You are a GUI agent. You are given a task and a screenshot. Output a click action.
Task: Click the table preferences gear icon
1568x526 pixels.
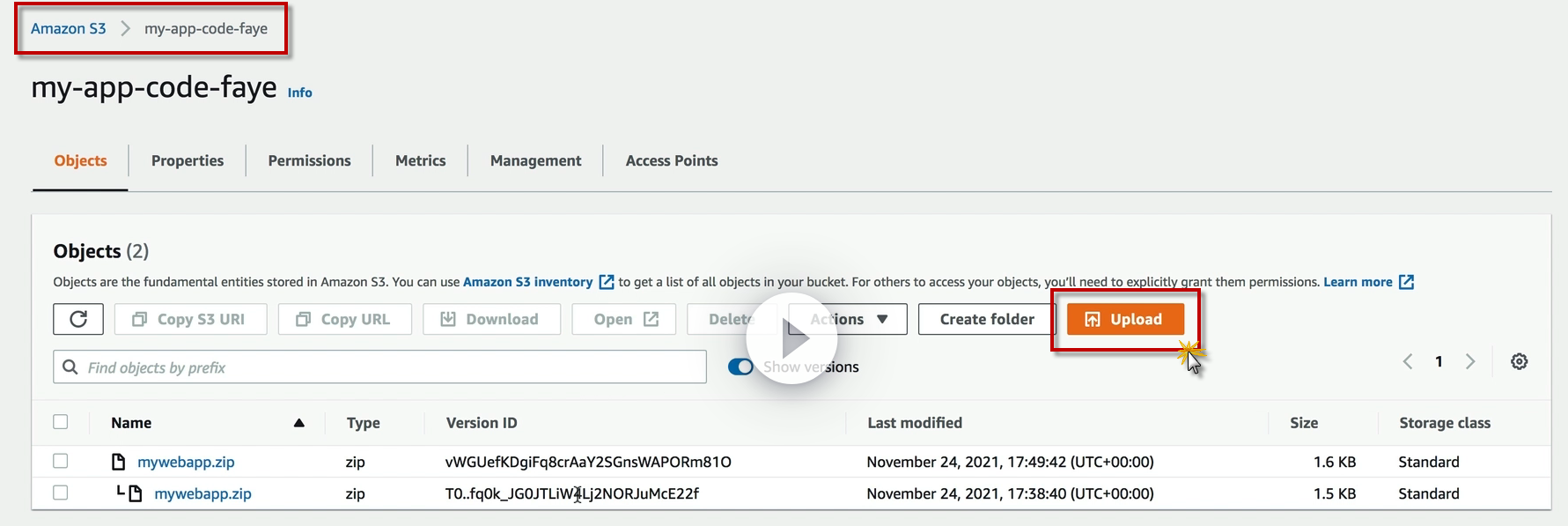click(x=1519, y=361)
